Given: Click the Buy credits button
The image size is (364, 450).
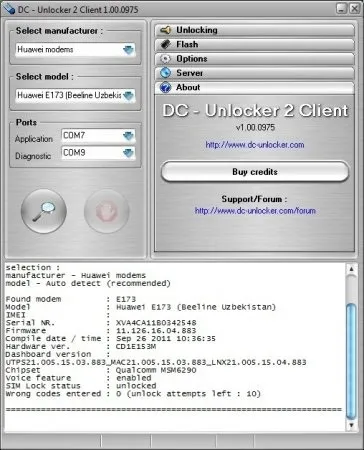Looking at the screenshot, I should click(255, 172).
